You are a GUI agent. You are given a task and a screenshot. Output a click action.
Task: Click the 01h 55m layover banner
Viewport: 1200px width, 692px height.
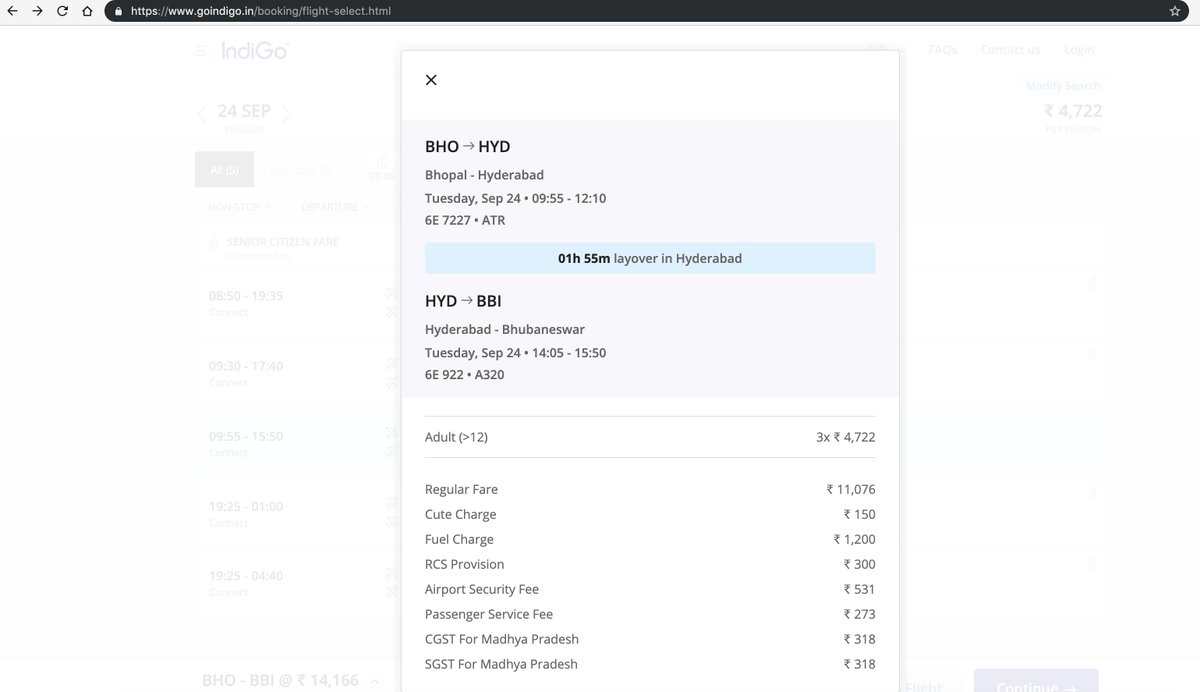click(x=650, y=258)
